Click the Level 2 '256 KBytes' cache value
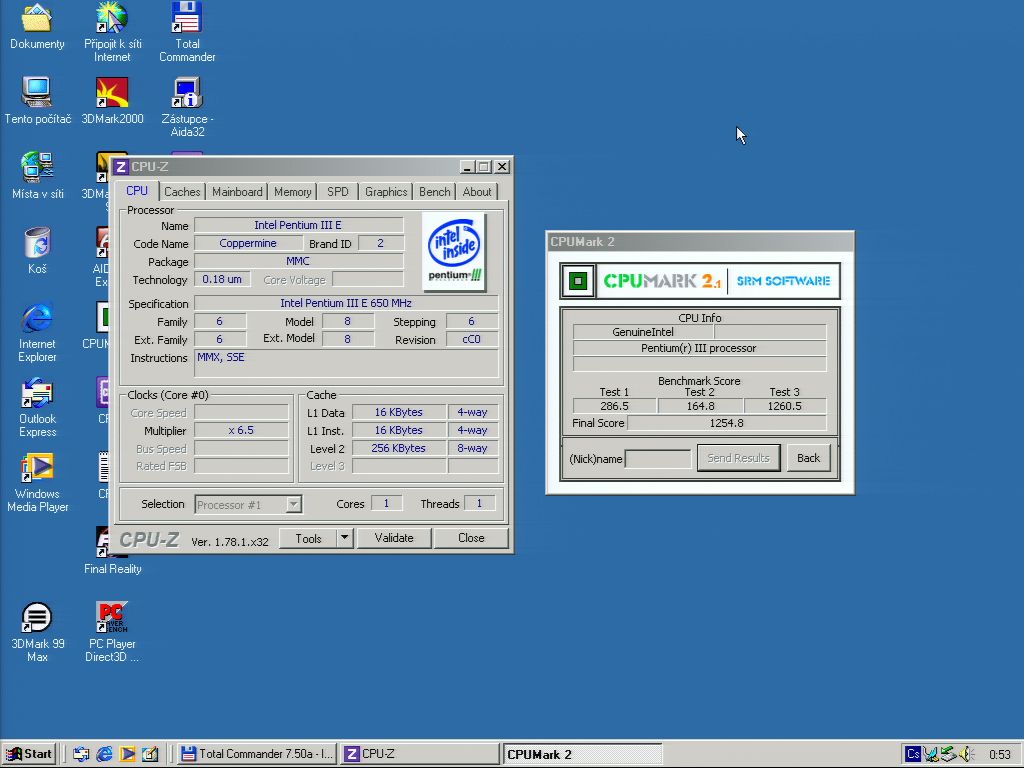 (398, 448)
